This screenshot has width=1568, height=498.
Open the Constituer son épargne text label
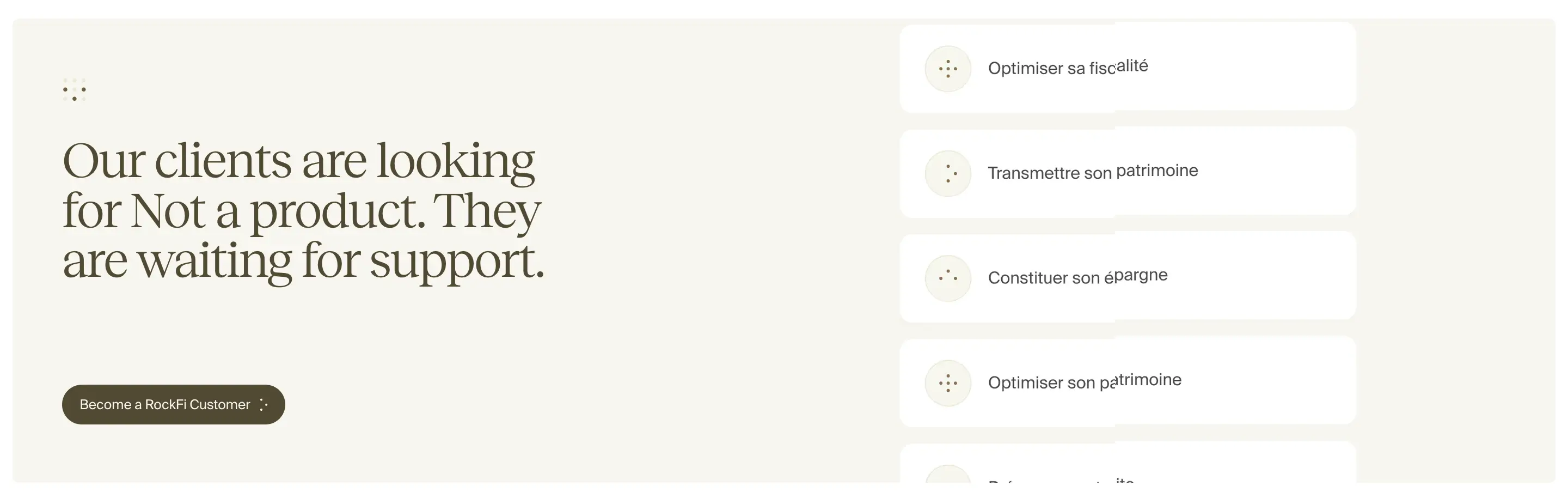click(1077, 277)
